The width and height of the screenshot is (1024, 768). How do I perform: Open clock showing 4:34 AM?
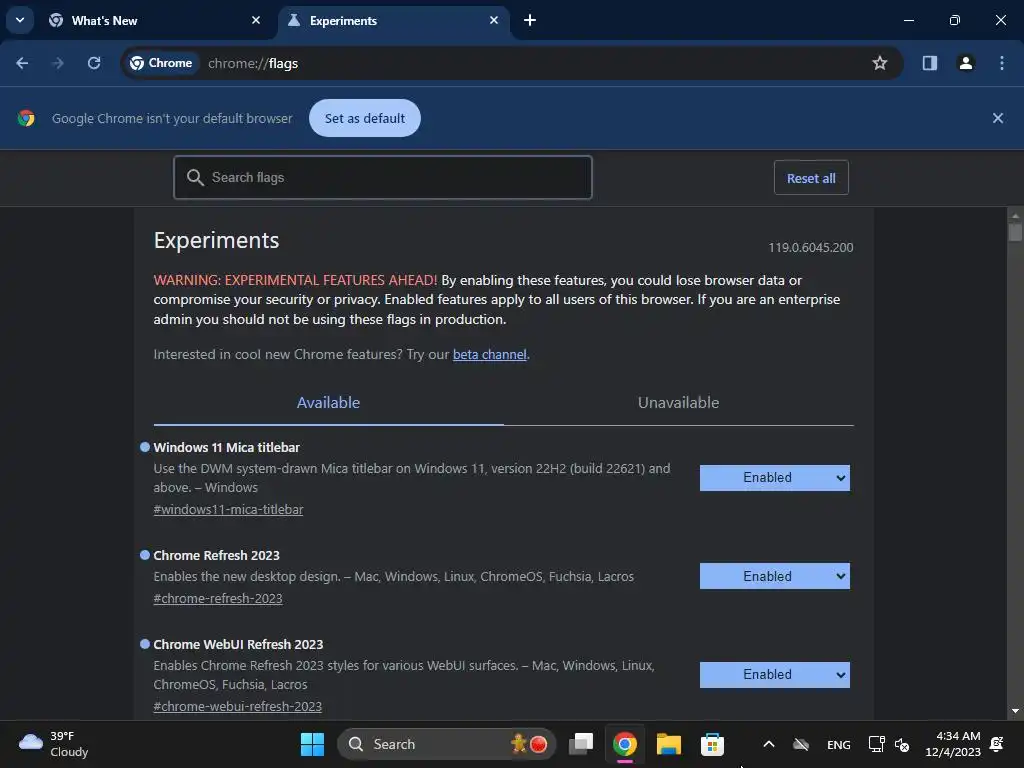[x=953, y=744]
